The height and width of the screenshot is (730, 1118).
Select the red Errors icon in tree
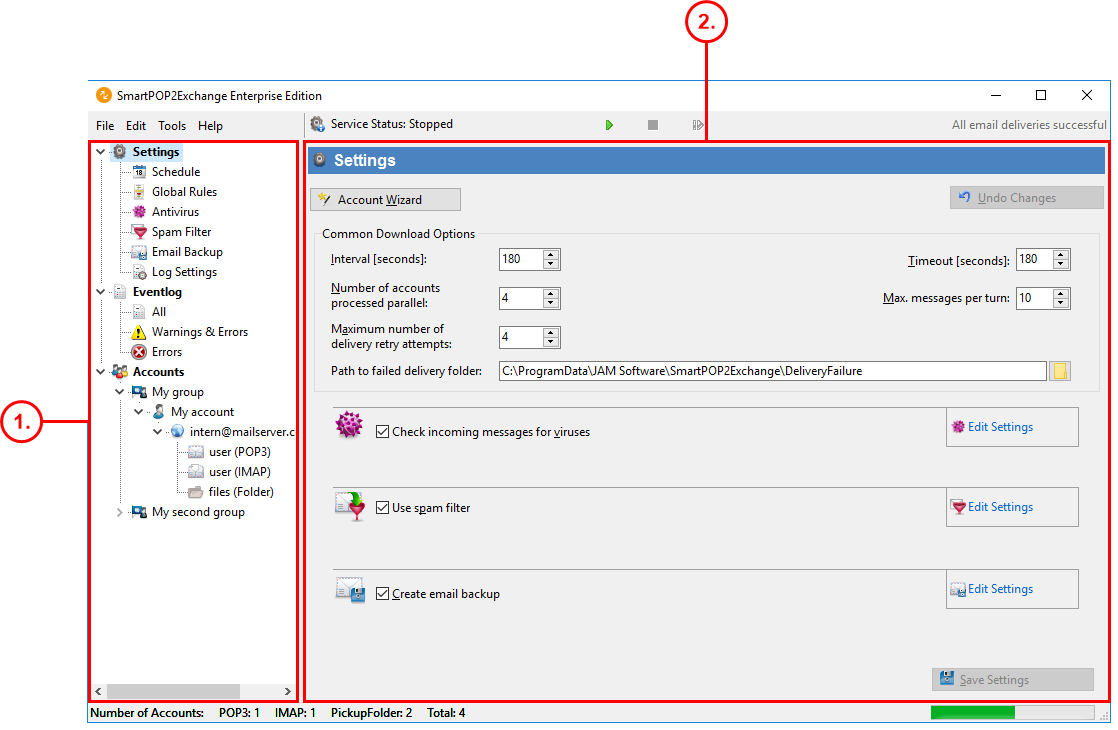click(x=140, y=351)
